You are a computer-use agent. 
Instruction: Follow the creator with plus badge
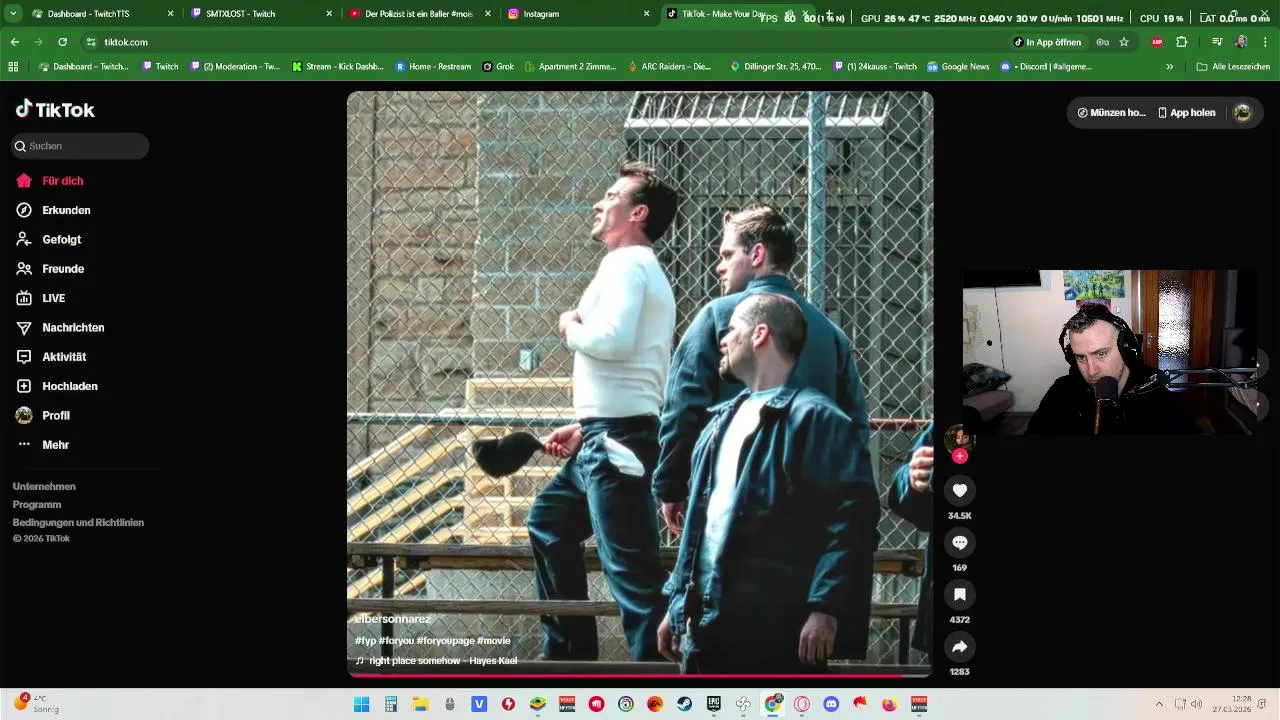(959, 456)
